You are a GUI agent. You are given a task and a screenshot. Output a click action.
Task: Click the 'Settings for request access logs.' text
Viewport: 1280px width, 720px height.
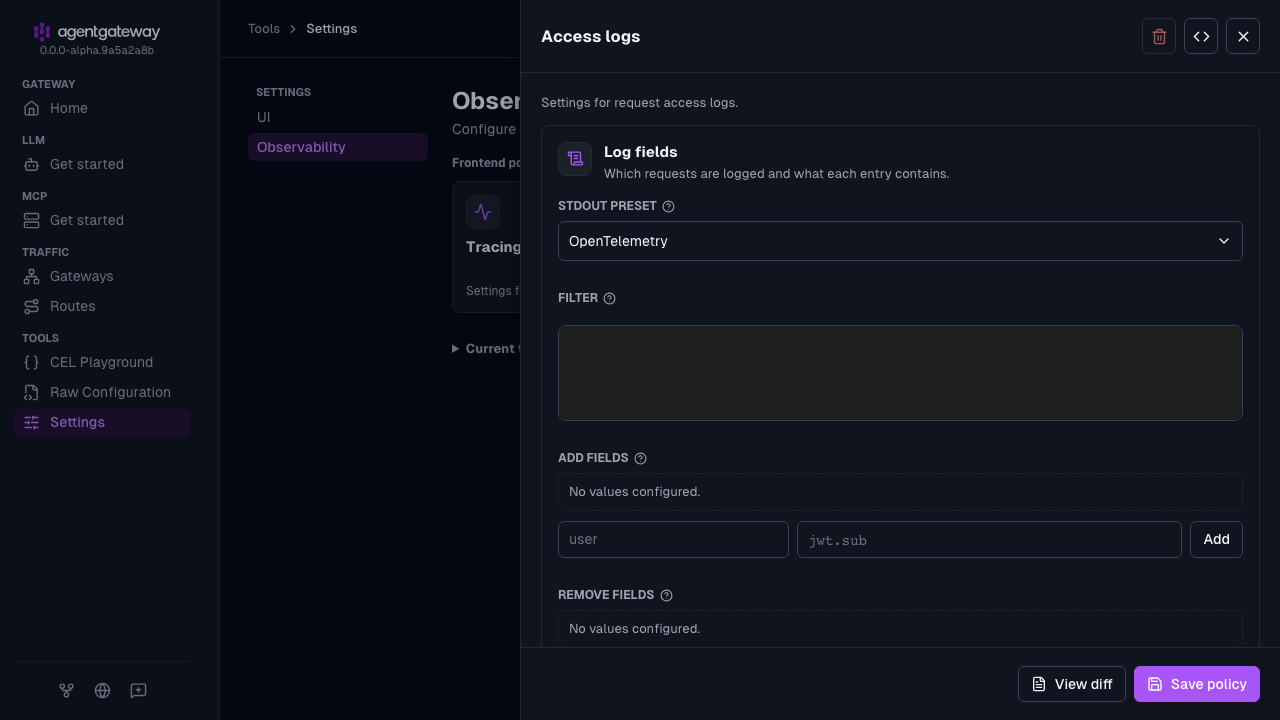(x=640, y=103)
